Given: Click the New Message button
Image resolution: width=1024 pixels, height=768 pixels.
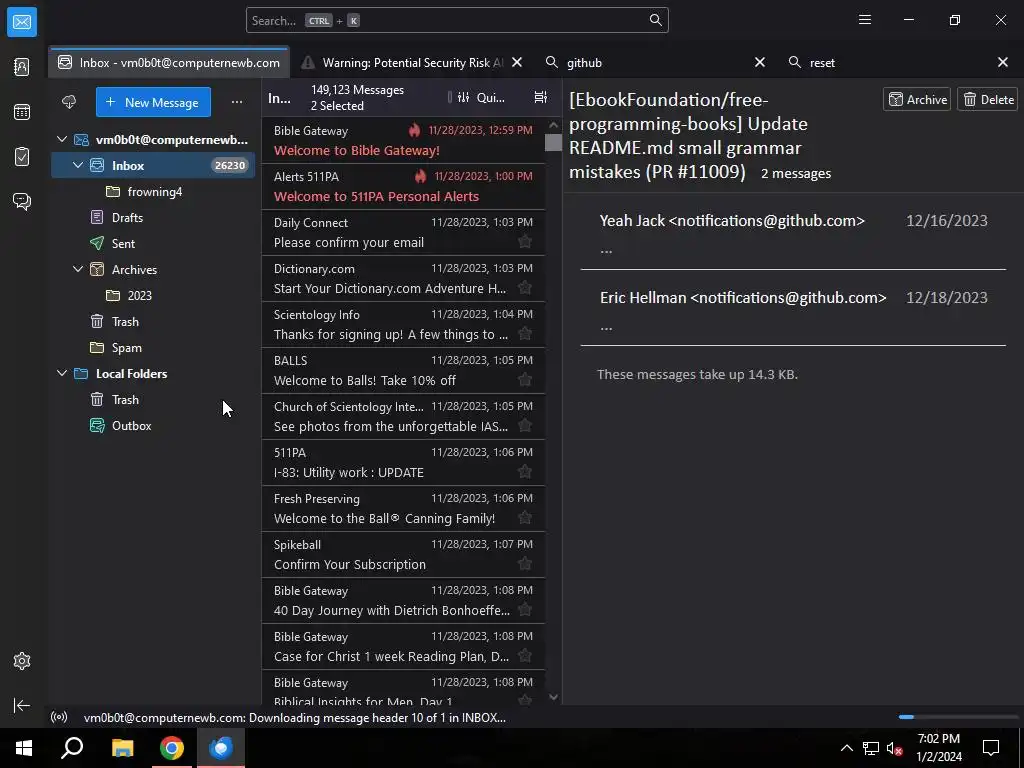Looking at the screenshot, I should click(x=153, y=102).
